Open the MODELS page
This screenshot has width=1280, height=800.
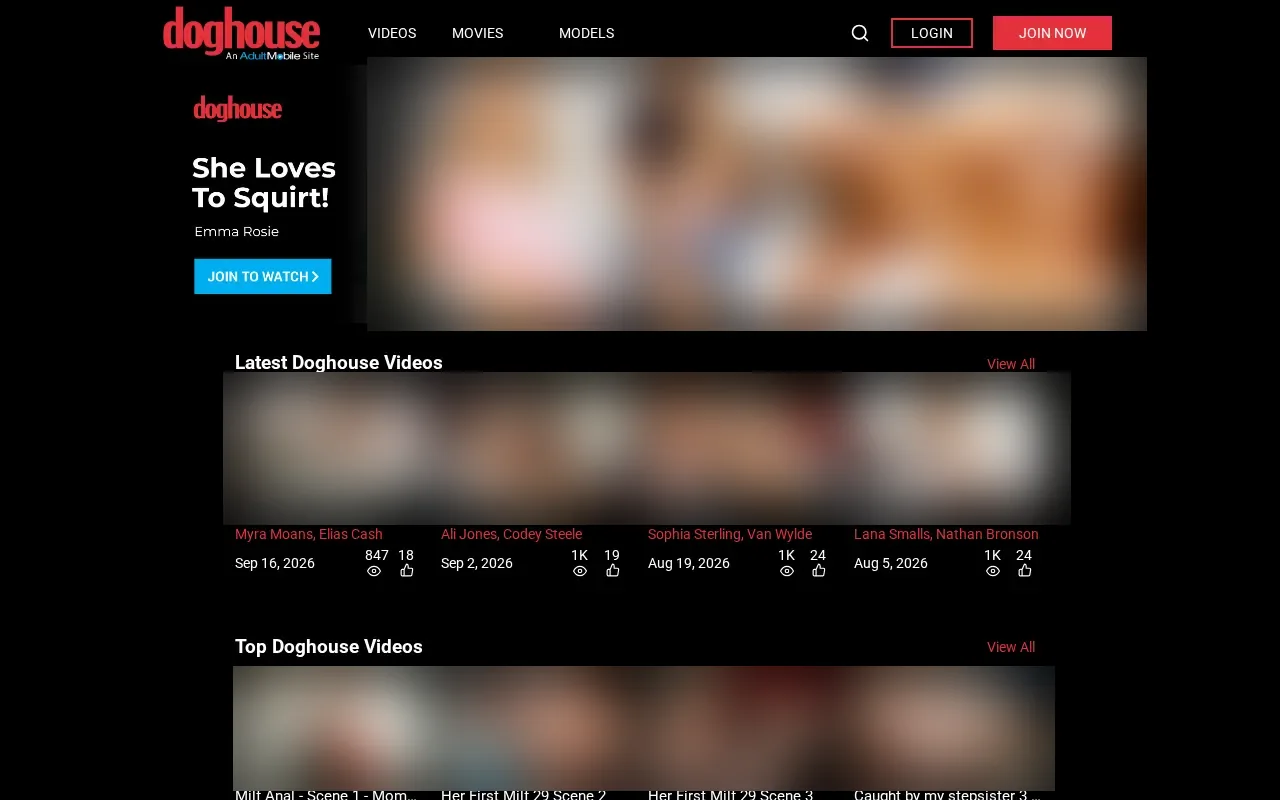click(586, 33)
